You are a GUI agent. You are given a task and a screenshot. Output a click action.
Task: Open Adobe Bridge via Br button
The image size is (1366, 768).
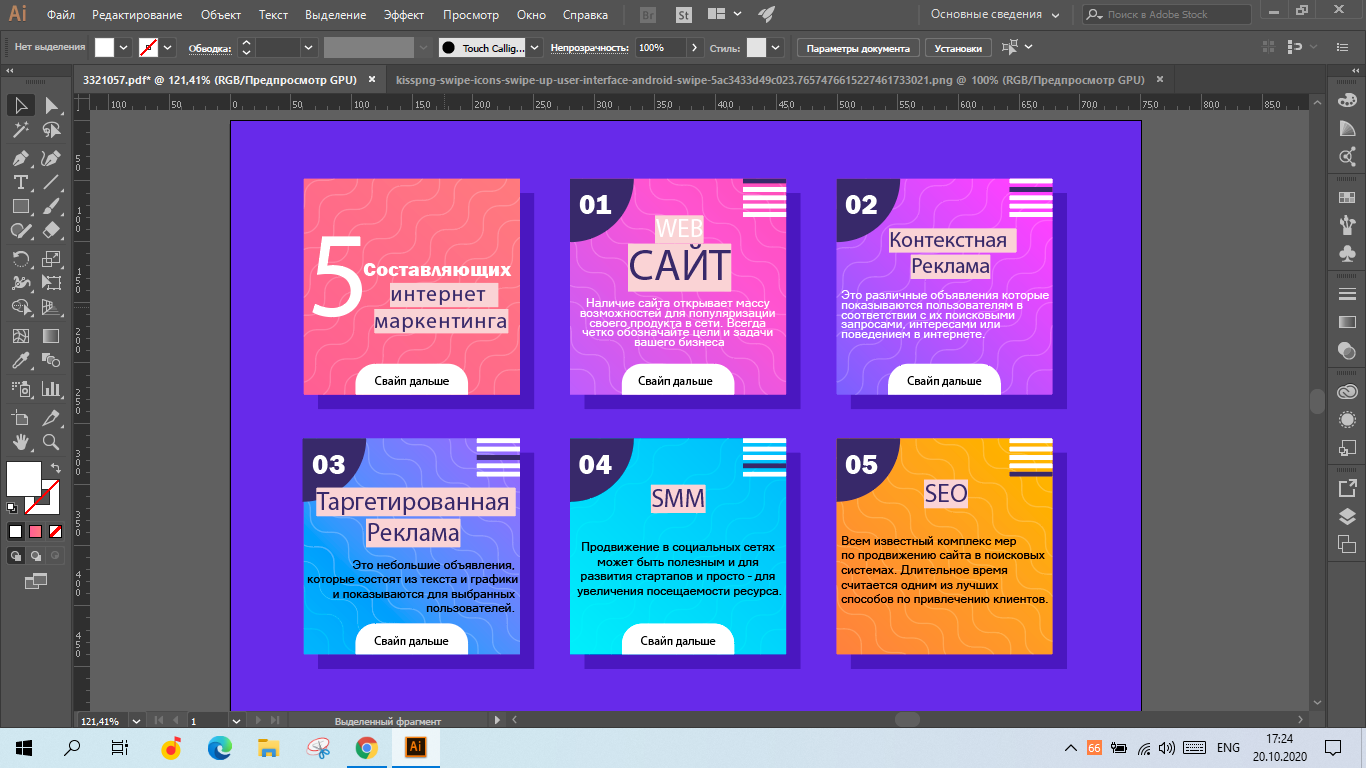coord(647,15)
